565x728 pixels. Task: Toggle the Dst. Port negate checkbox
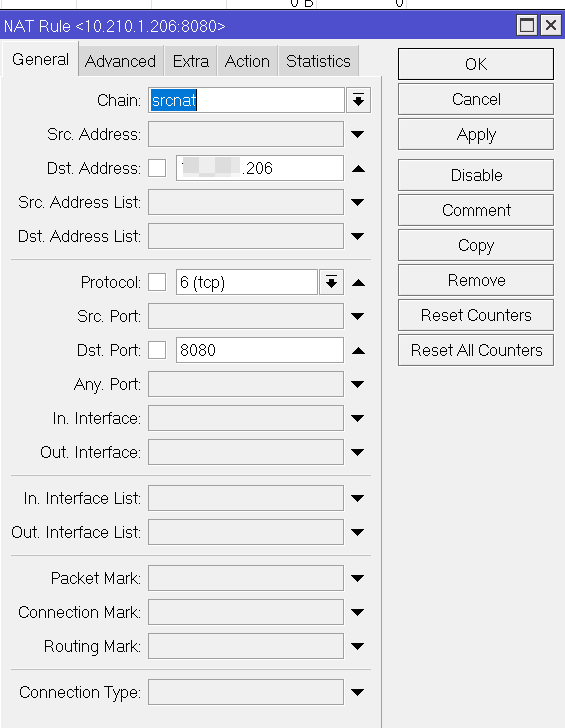[157, 350]
